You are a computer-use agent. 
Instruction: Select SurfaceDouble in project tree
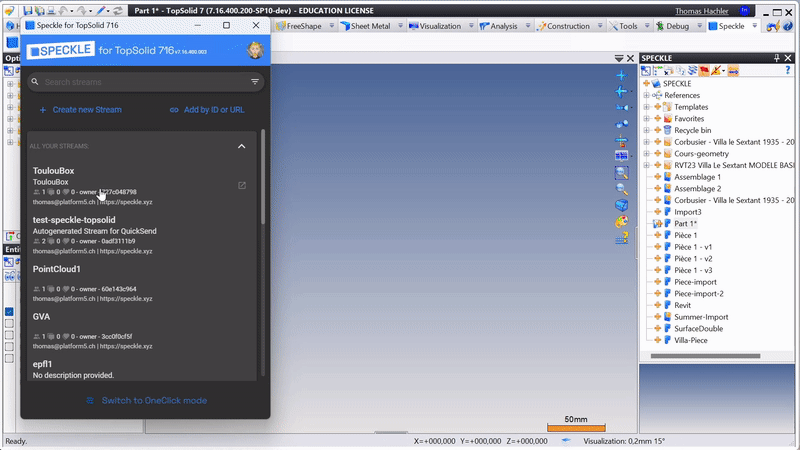pyautogui.click(x=698, y=329)
